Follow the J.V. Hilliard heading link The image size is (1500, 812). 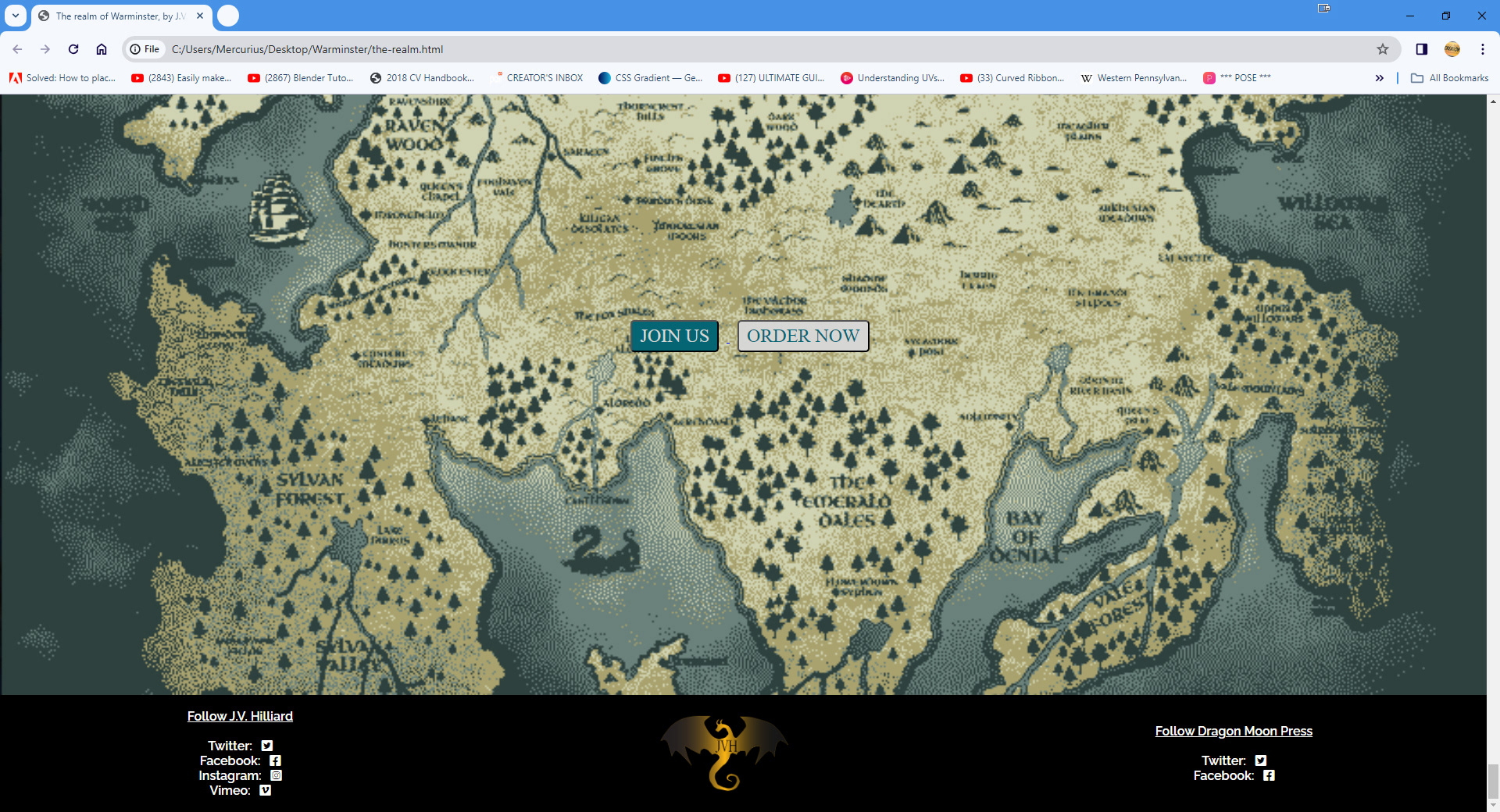click(x=240, y=716)
